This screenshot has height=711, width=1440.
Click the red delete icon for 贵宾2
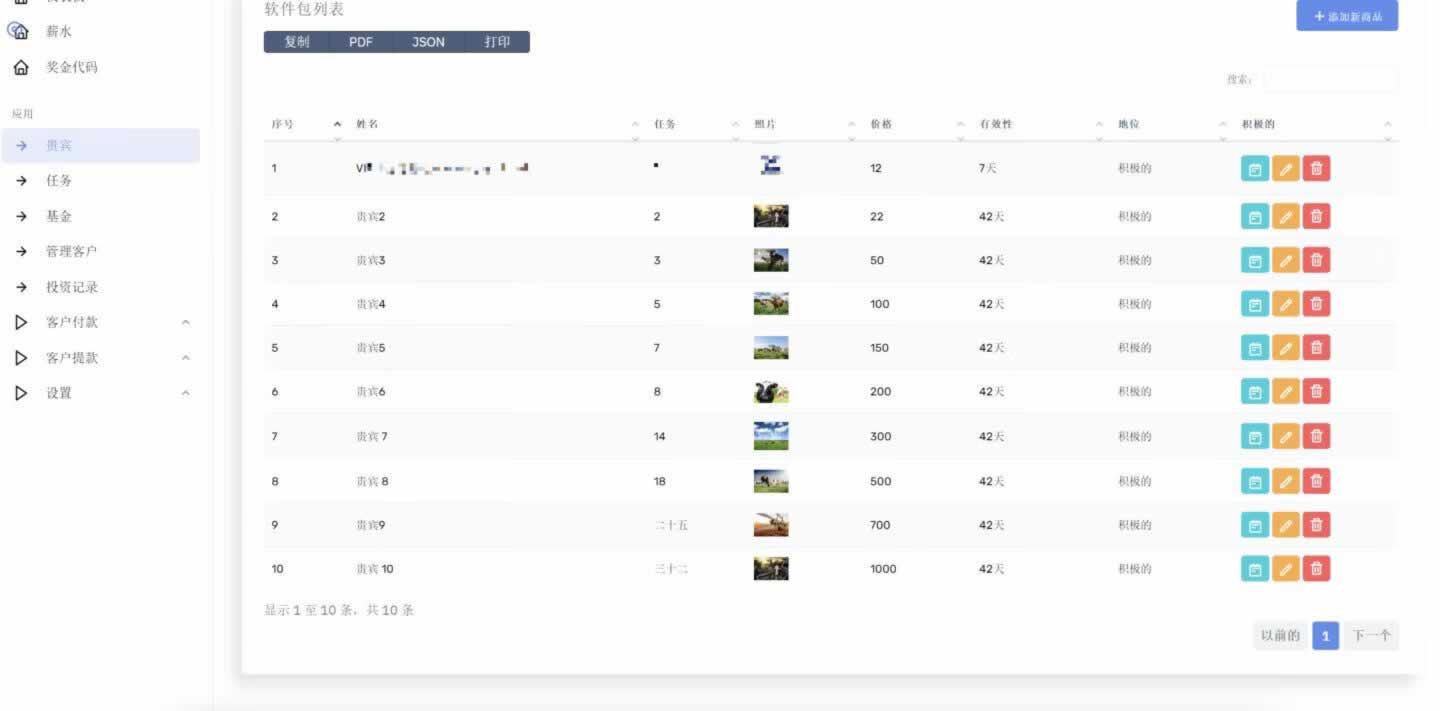(1316, 216)
